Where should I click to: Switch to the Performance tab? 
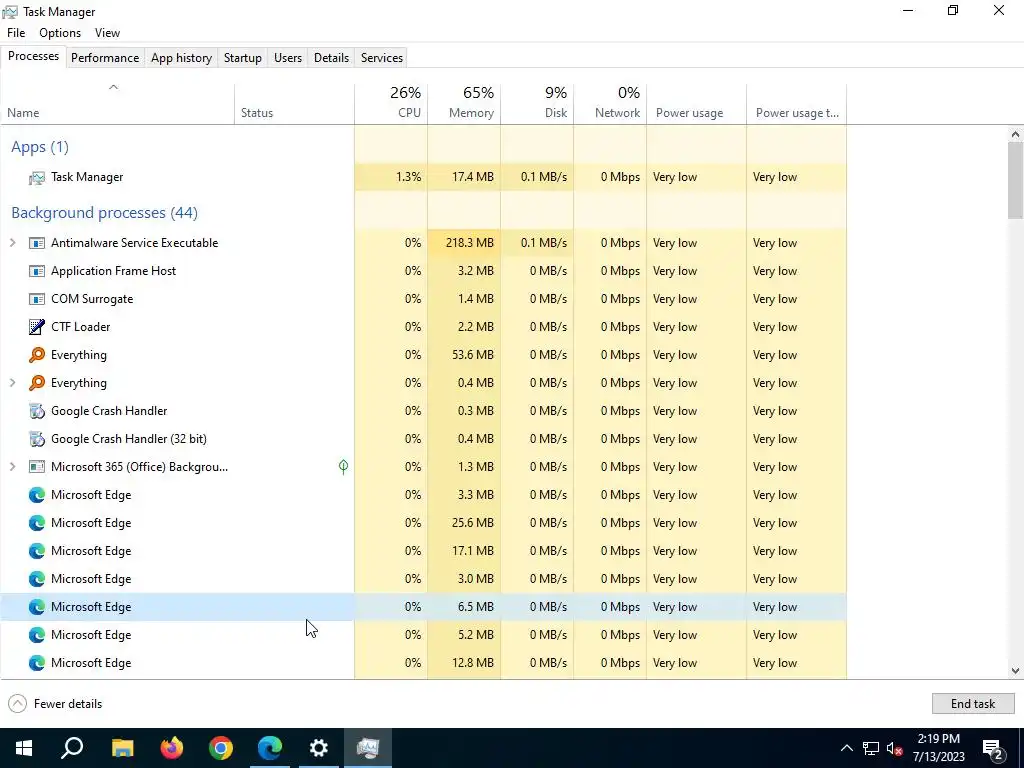tap(105, 57)
